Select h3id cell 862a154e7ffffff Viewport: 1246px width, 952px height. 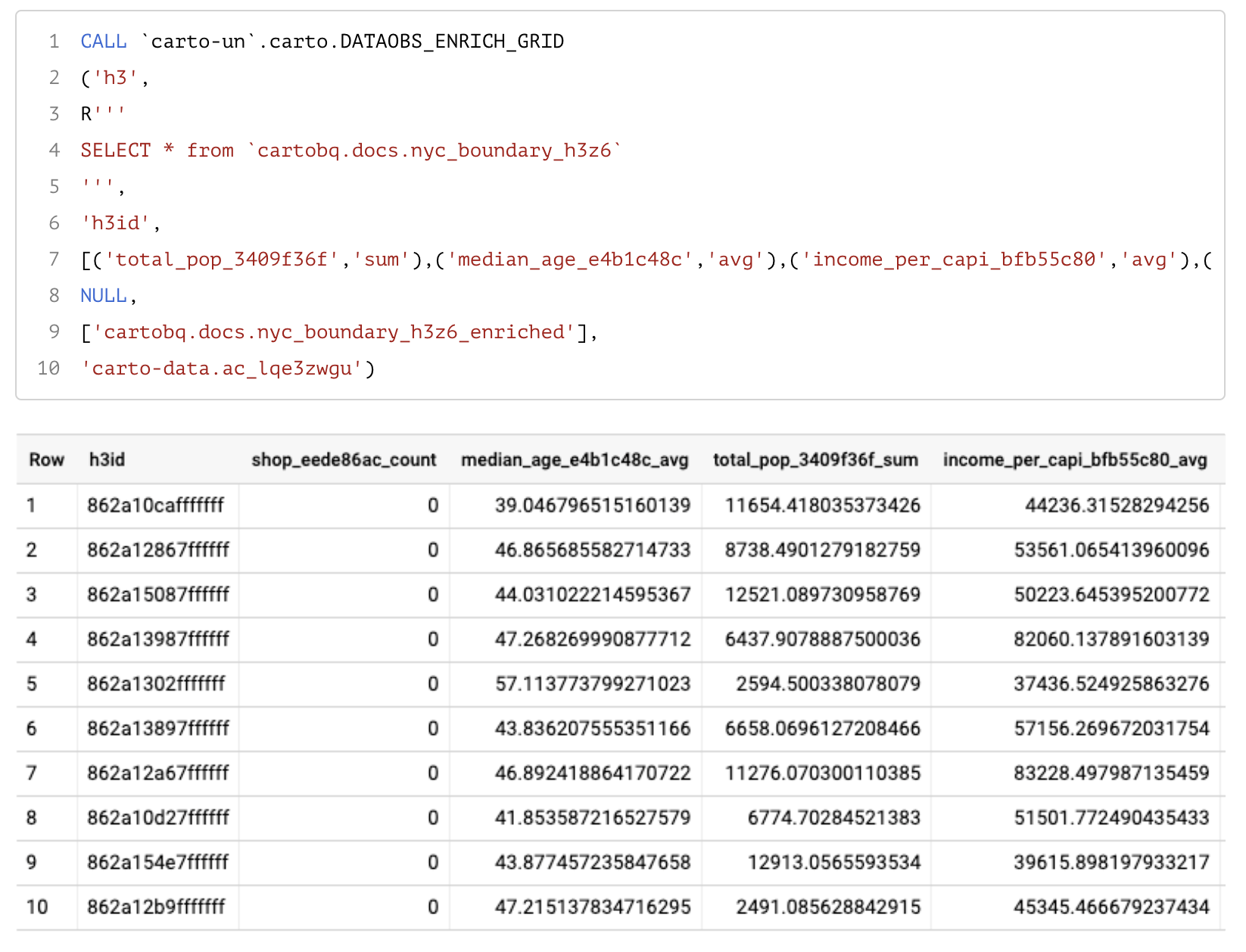[157, 862]
